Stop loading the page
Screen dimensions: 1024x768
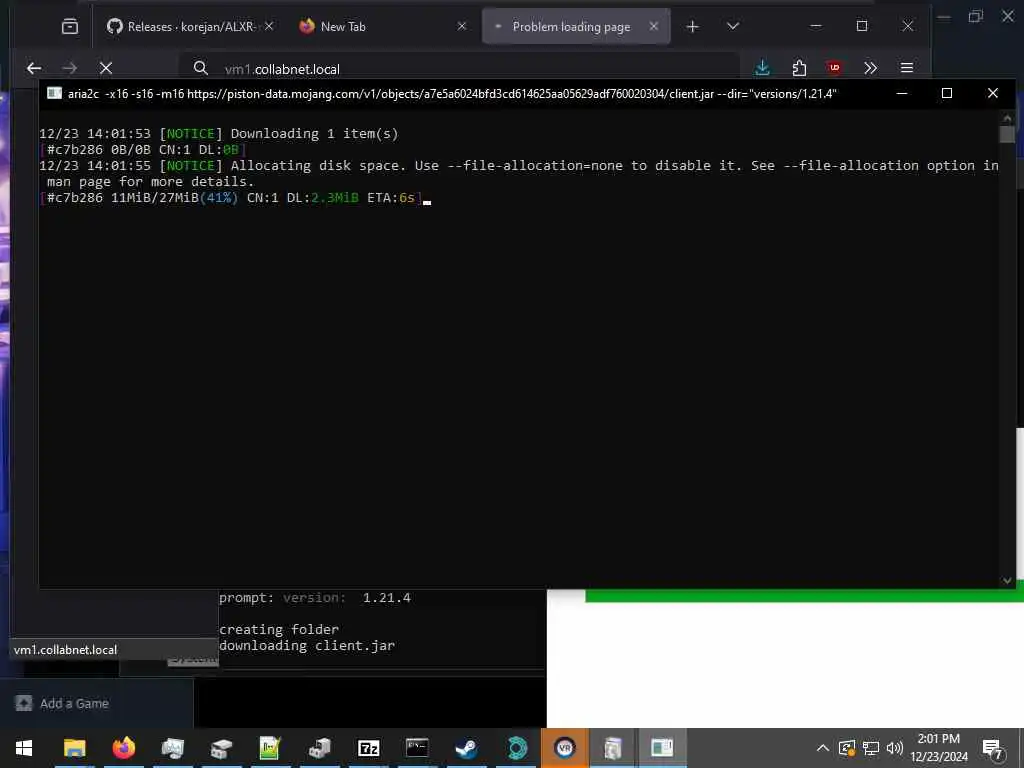pos(106,68)
